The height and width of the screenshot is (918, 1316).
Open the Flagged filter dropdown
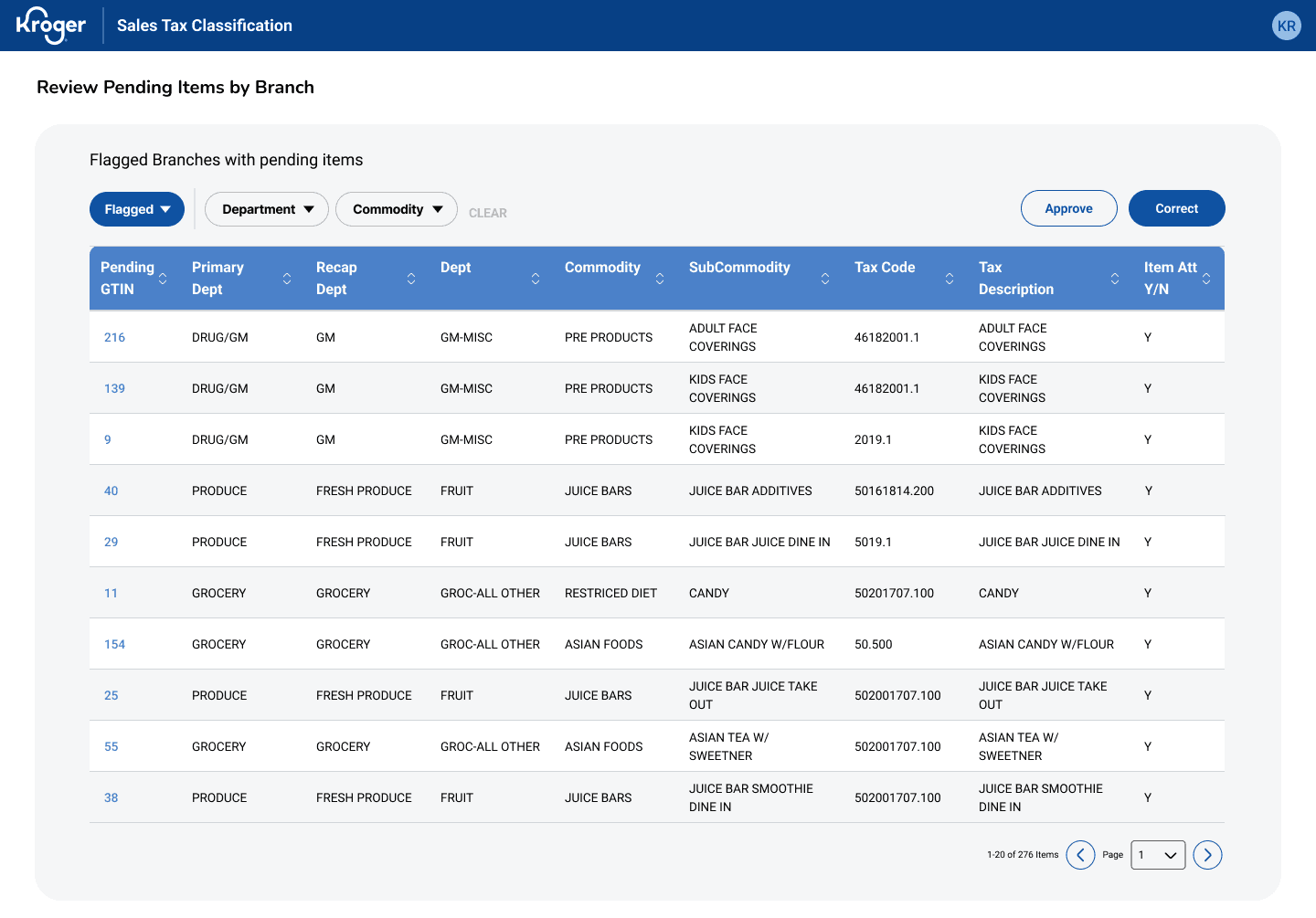pyautogui.click(x=137, y=209)
